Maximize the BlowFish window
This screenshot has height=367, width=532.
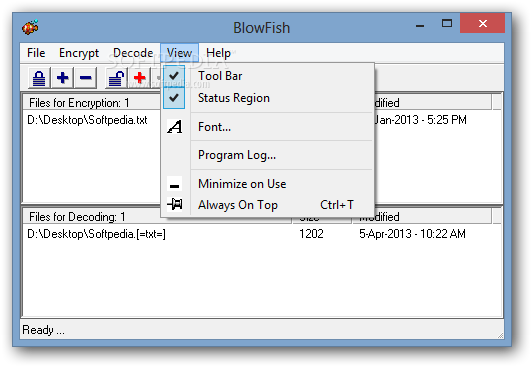447,24
